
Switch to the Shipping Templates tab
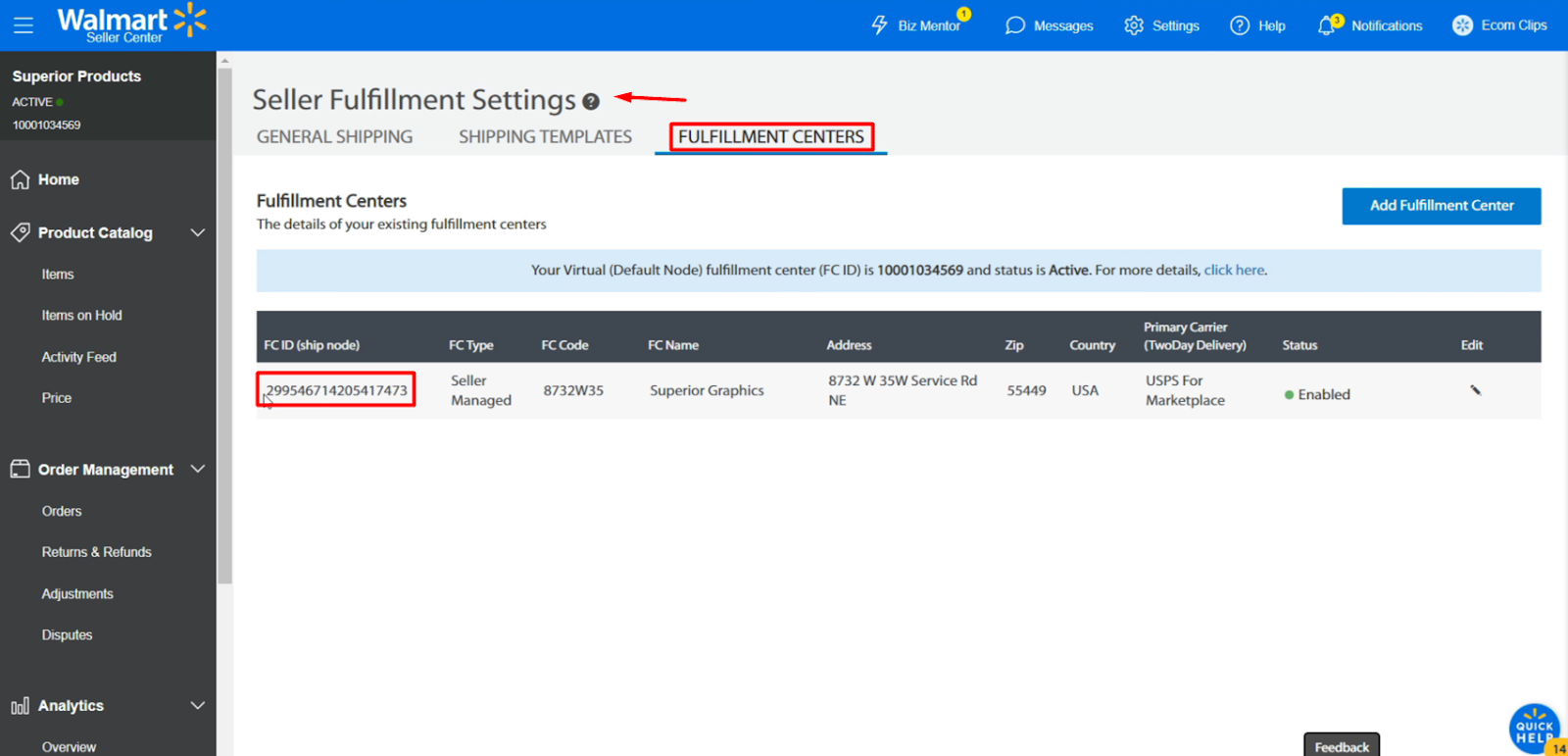(x=545, y=136)
